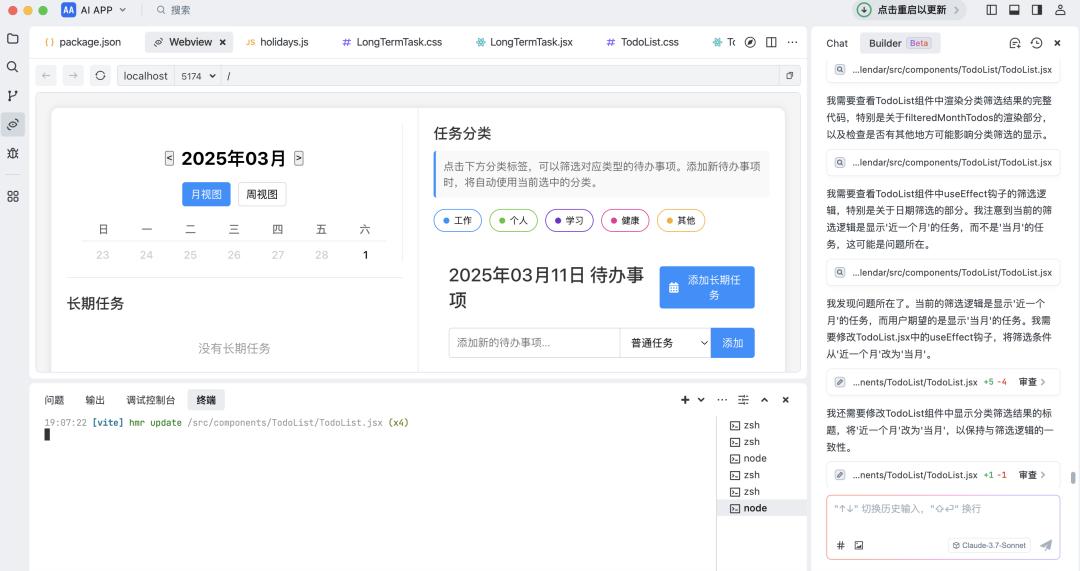1080x571 pixels.
Task: Switch to the 调试控制台 panel tab
Action: click(x=150, y=400)
